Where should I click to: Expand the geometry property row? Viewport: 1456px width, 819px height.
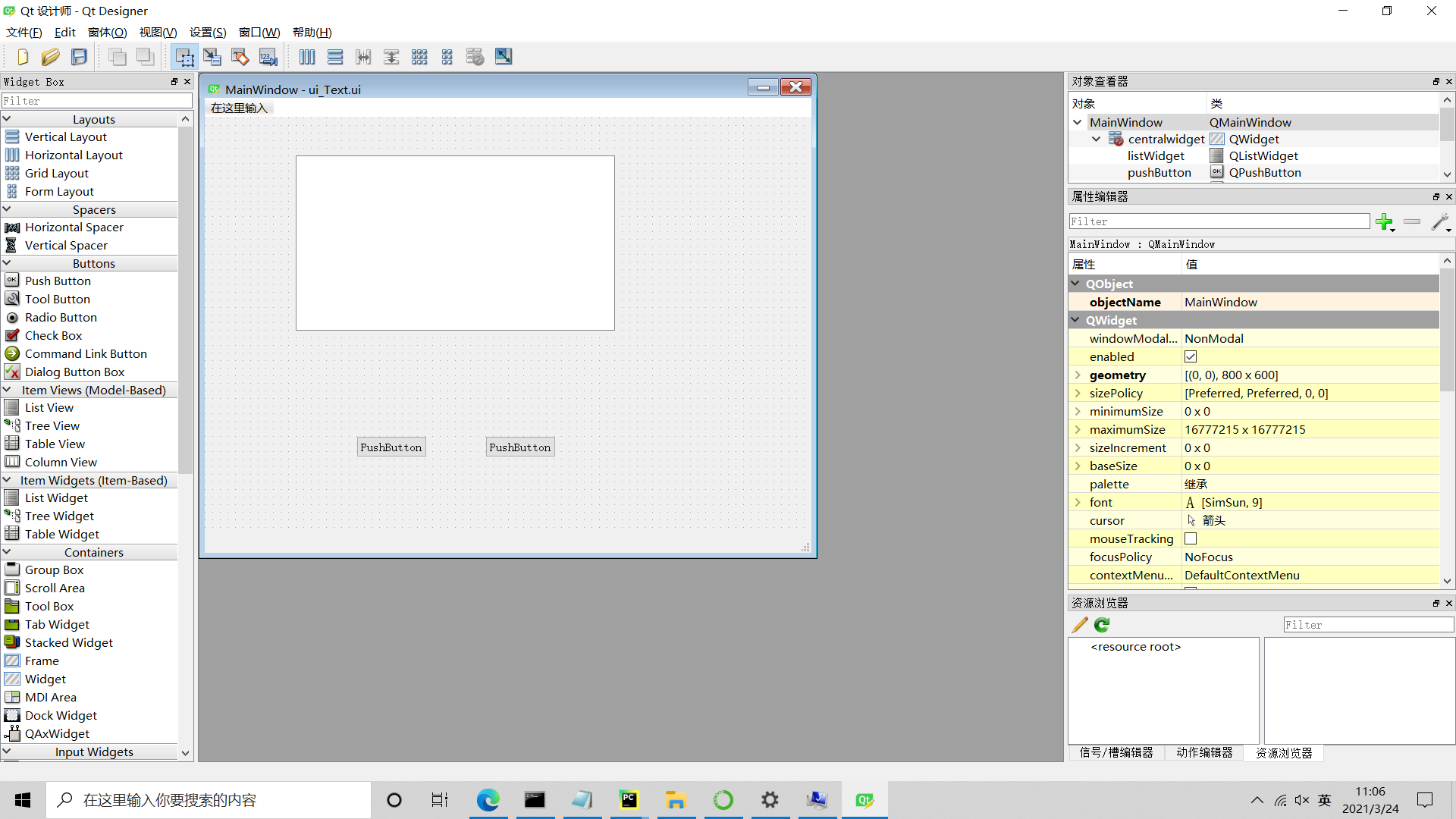point(1079,374)
